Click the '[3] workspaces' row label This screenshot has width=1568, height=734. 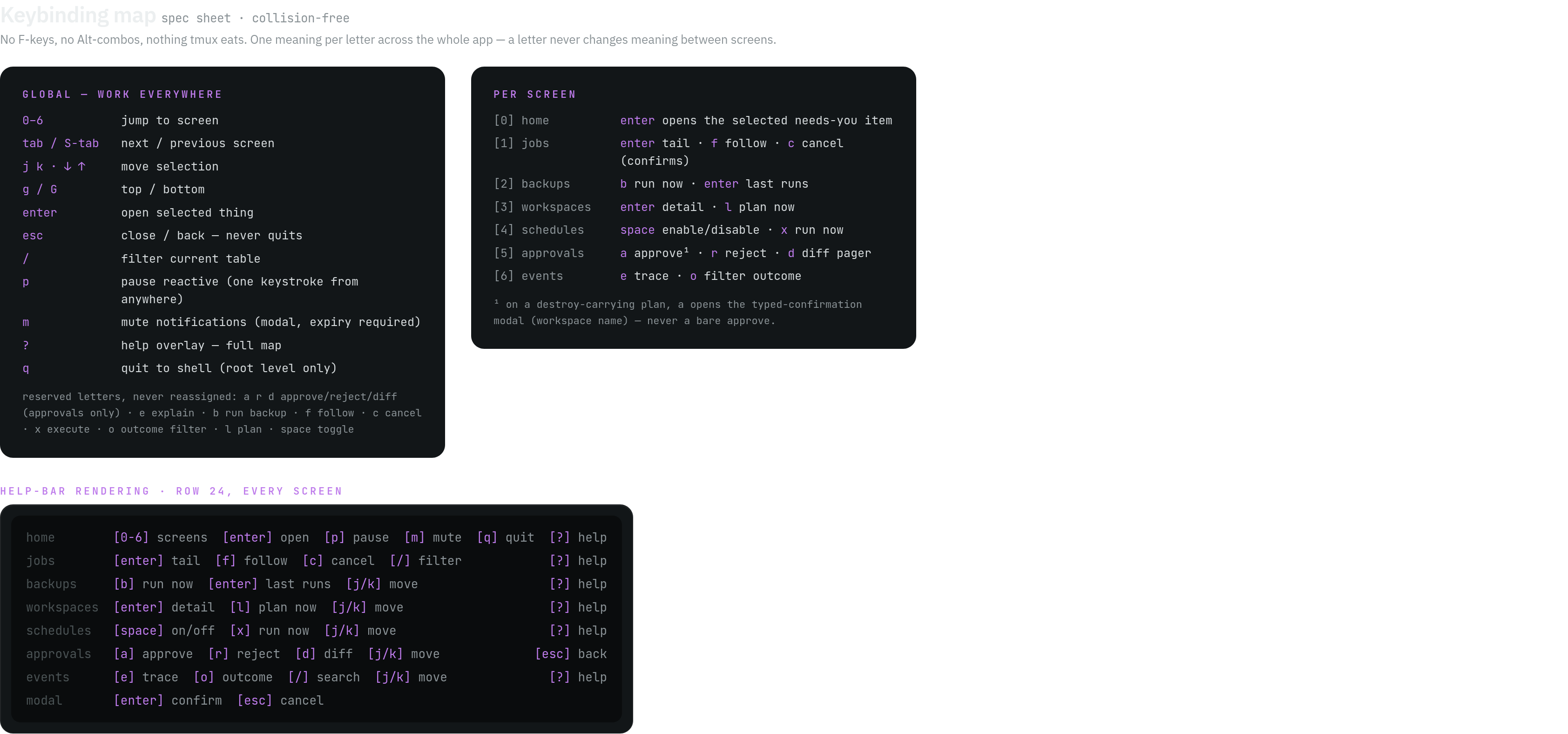point(542,207)
